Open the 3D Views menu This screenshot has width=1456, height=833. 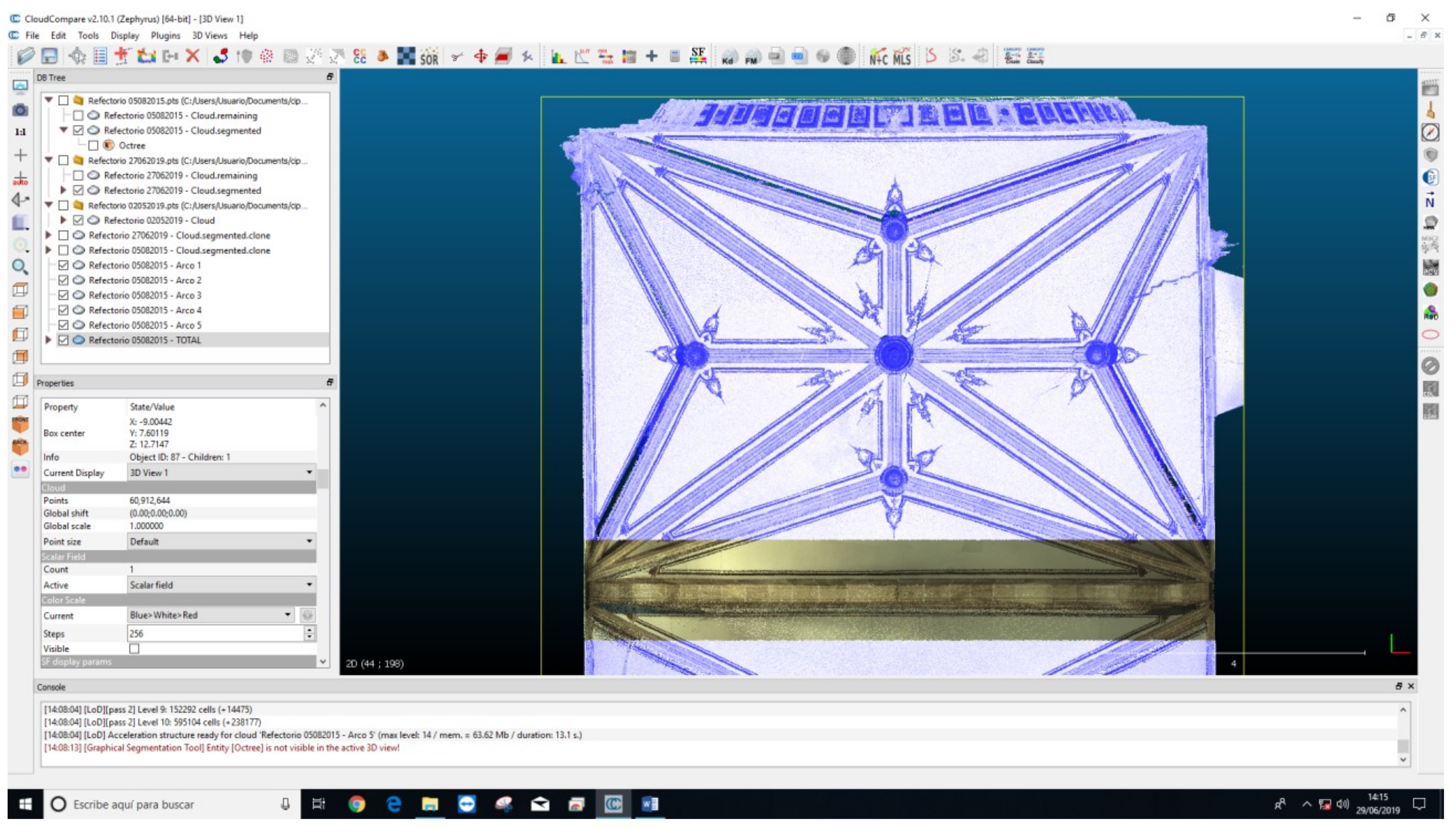tap(209, 36)
